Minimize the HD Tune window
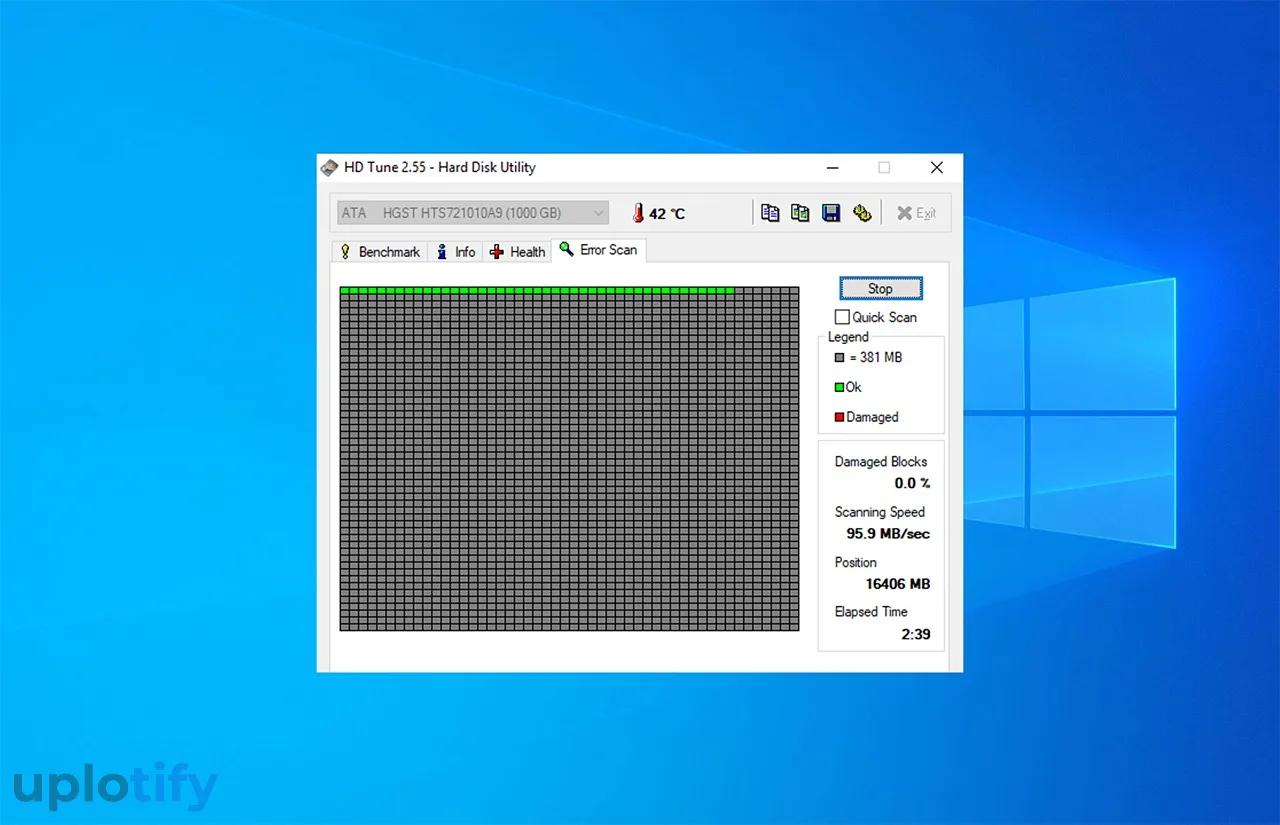This screenshot has height=825, width=1280. click(x=831, y=168)
